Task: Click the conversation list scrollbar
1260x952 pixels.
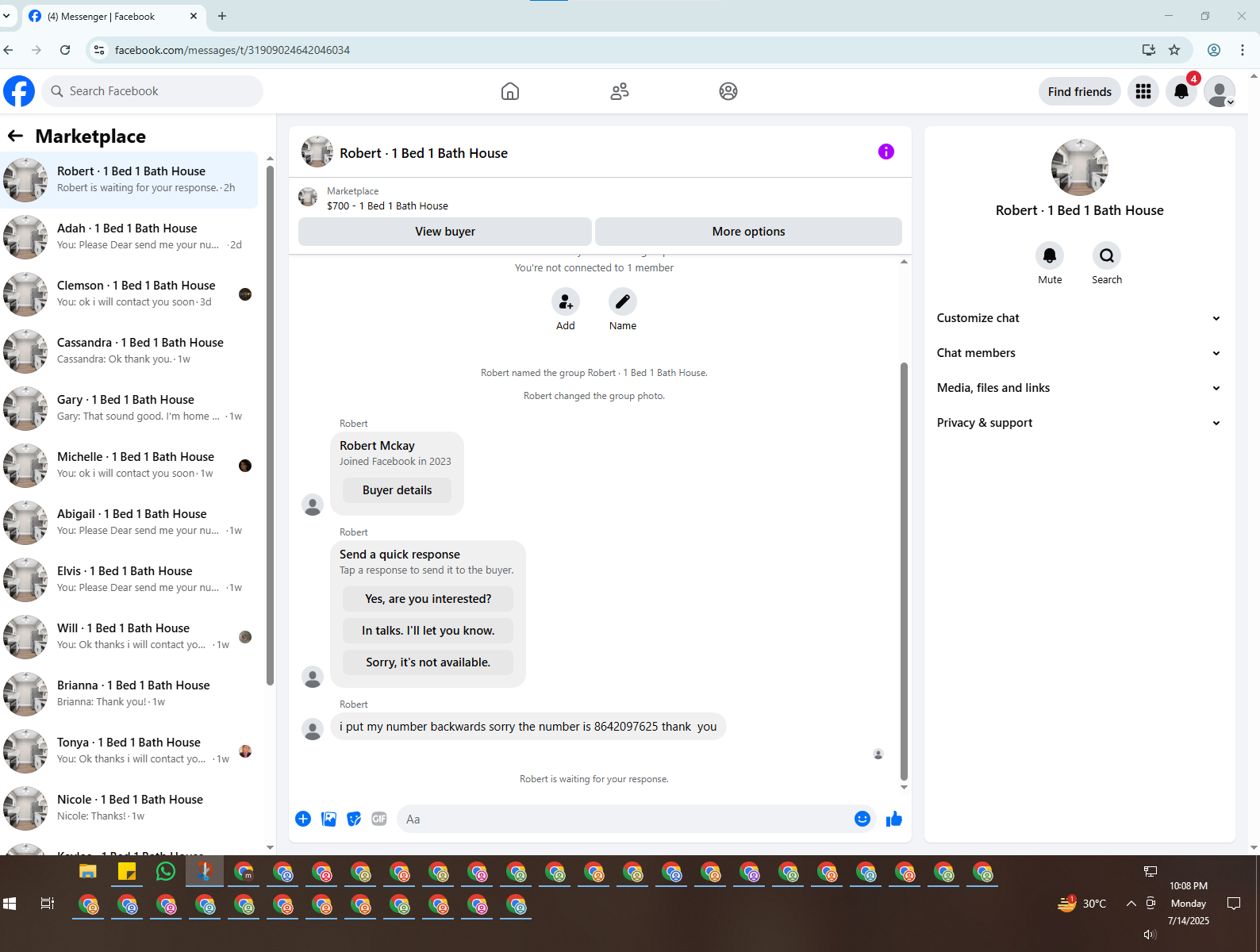Action: pos(270,424)
